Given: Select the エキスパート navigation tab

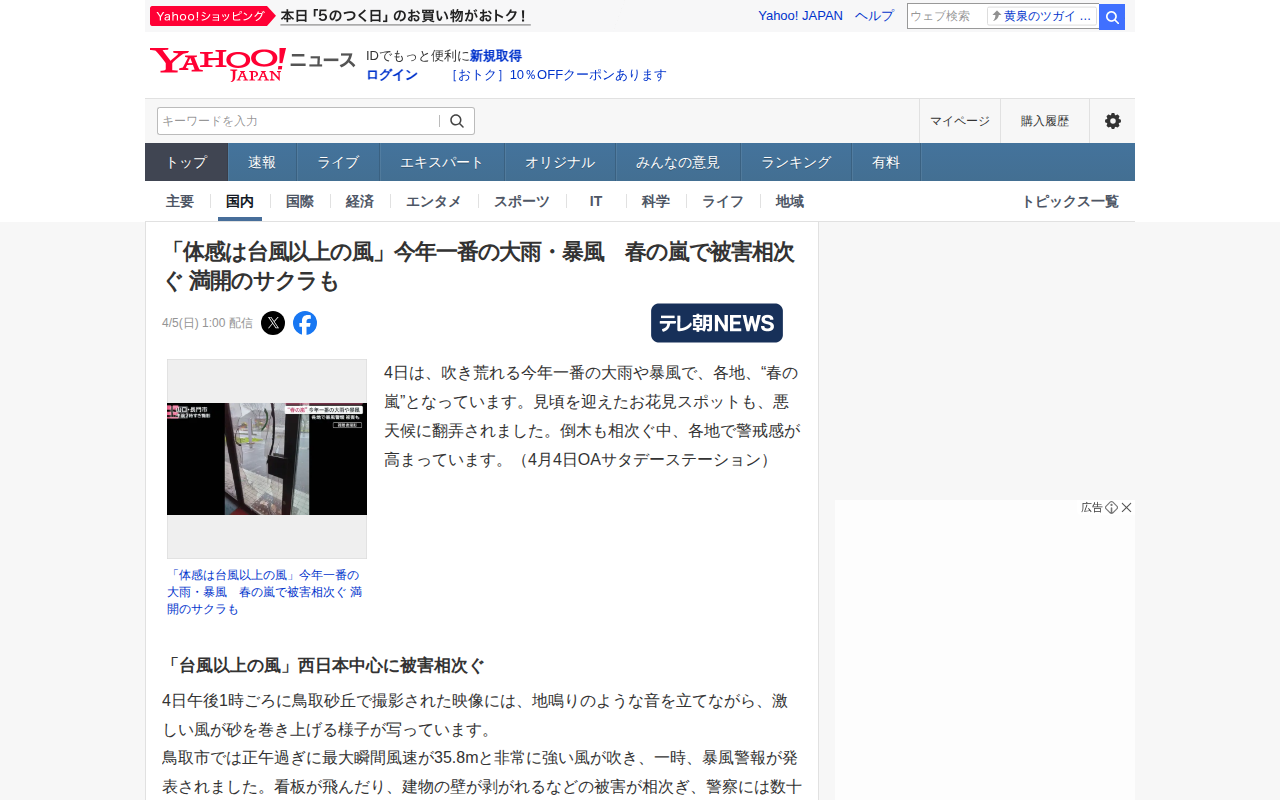Looking at the screenshot, I should 442,162.
